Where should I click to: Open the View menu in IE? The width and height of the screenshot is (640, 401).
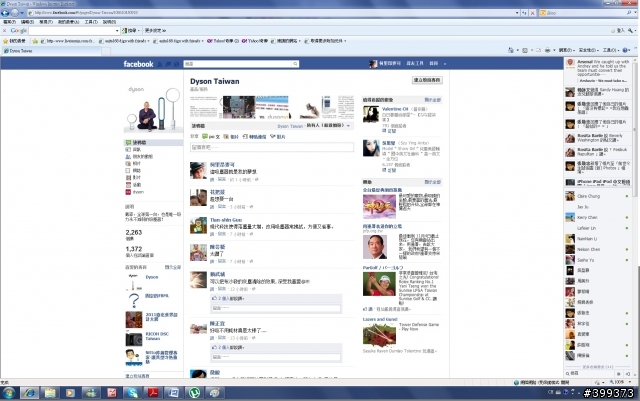point(46,22)
